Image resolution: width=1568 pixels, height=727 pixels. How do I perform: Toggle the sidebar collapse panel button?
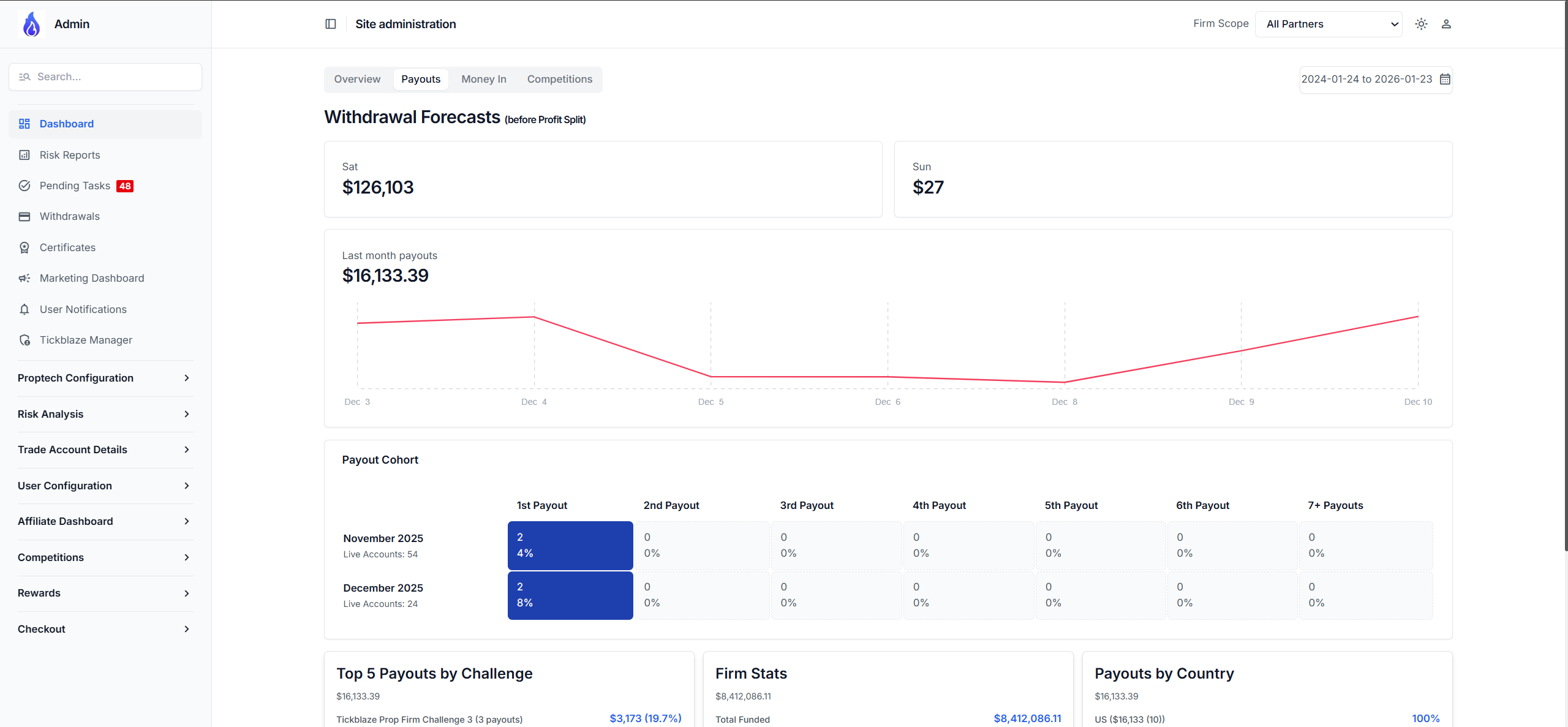(331, 24)
